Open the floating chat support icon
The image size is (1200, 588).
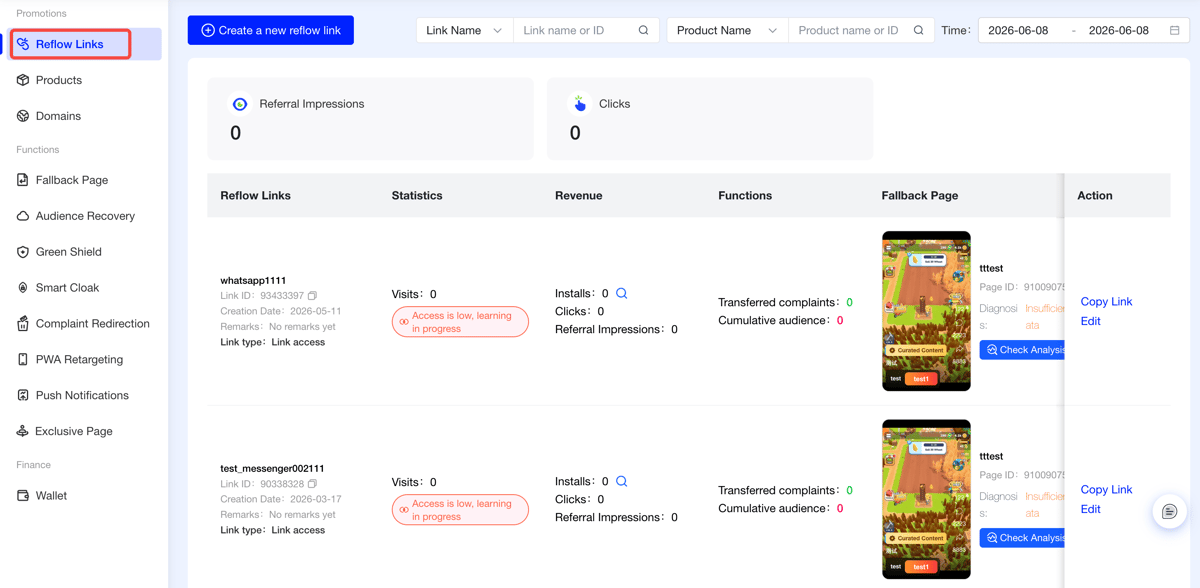click(1169, 512)
